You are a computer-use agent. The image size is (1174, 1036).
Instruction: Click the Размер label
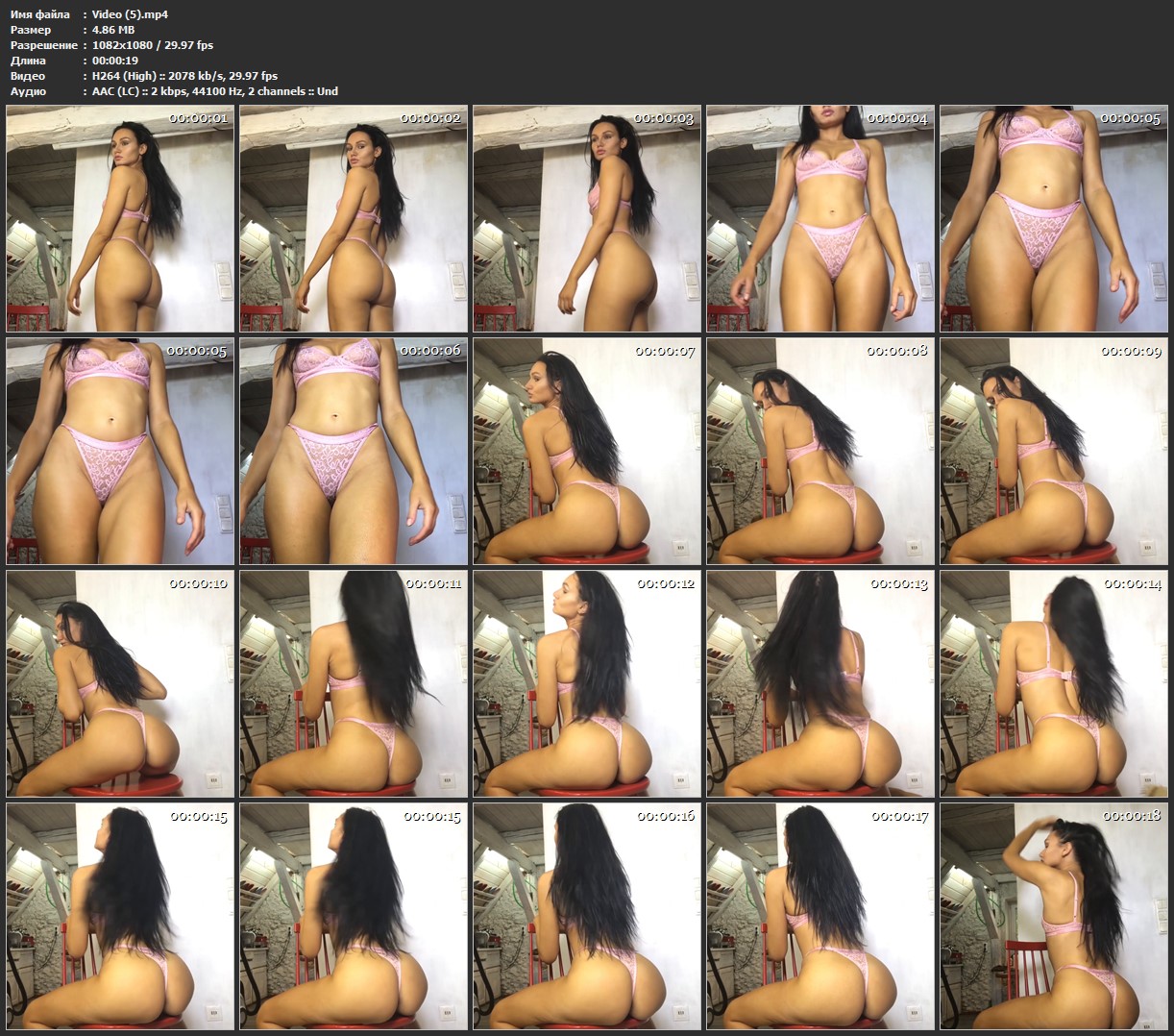pos(31,30)
